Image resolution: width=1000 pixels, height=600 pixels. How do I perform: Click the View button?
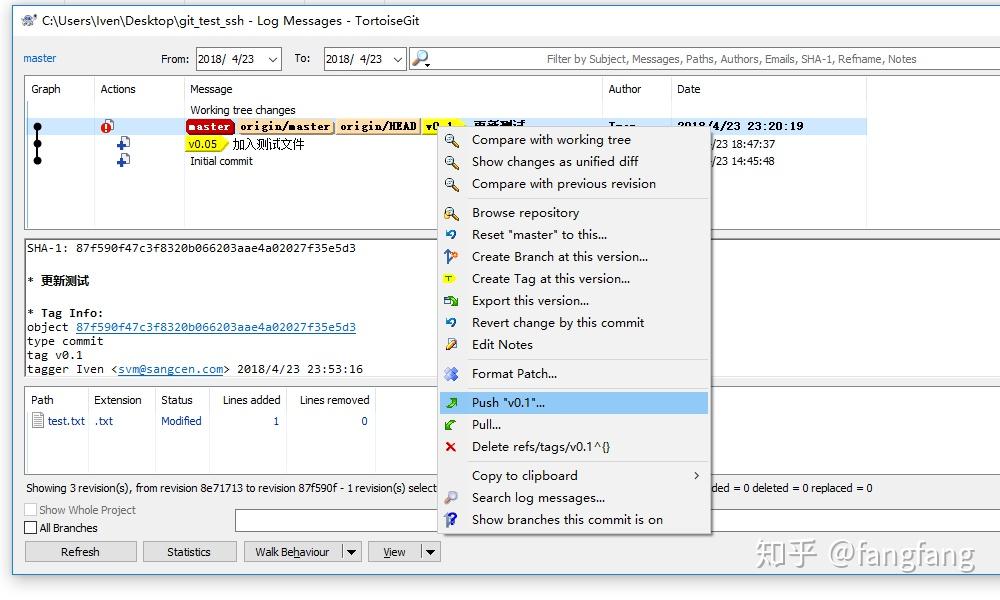(394, 552)
